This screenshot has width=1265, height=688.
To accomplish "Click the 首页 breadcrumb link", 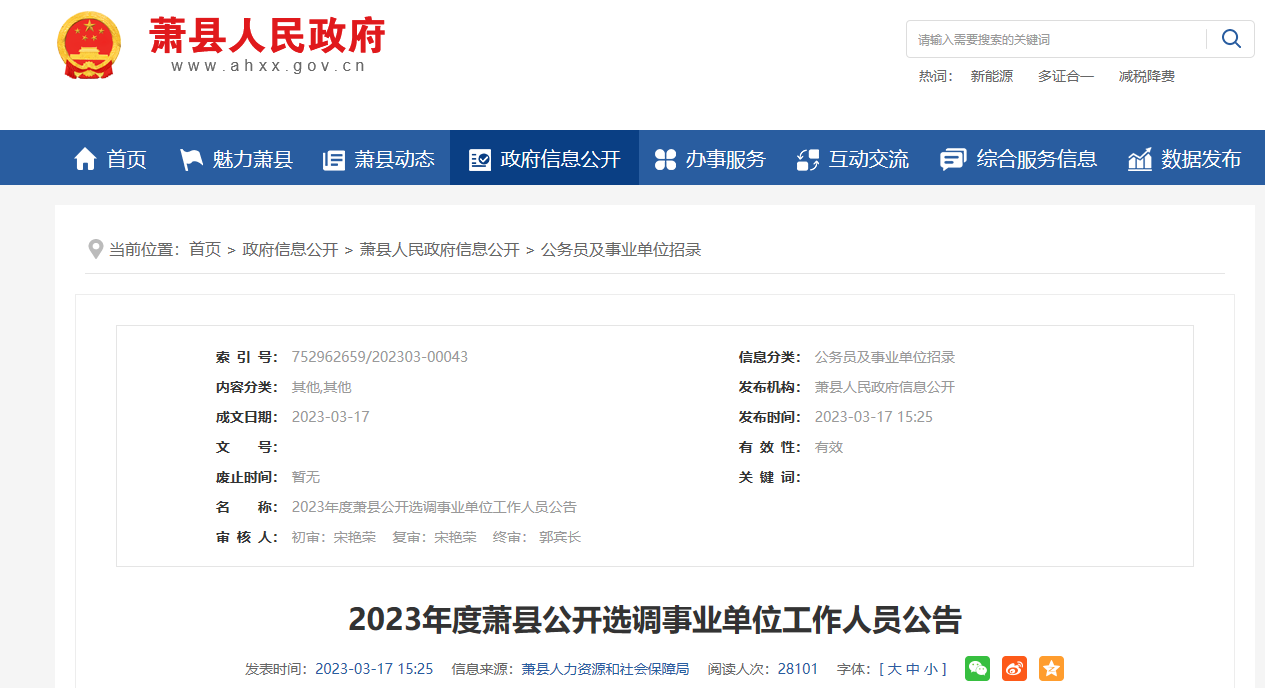I will (x=205, y=249).
